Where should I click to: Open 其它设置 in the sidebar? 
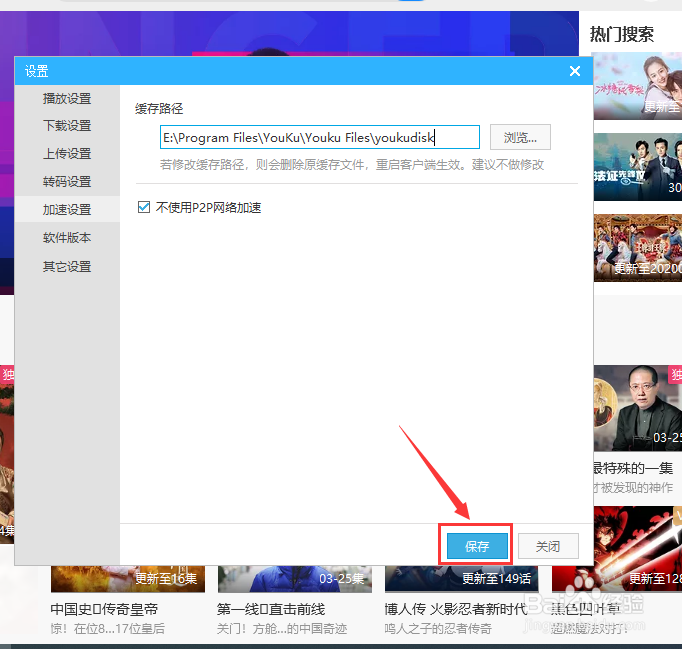[67, 266]
